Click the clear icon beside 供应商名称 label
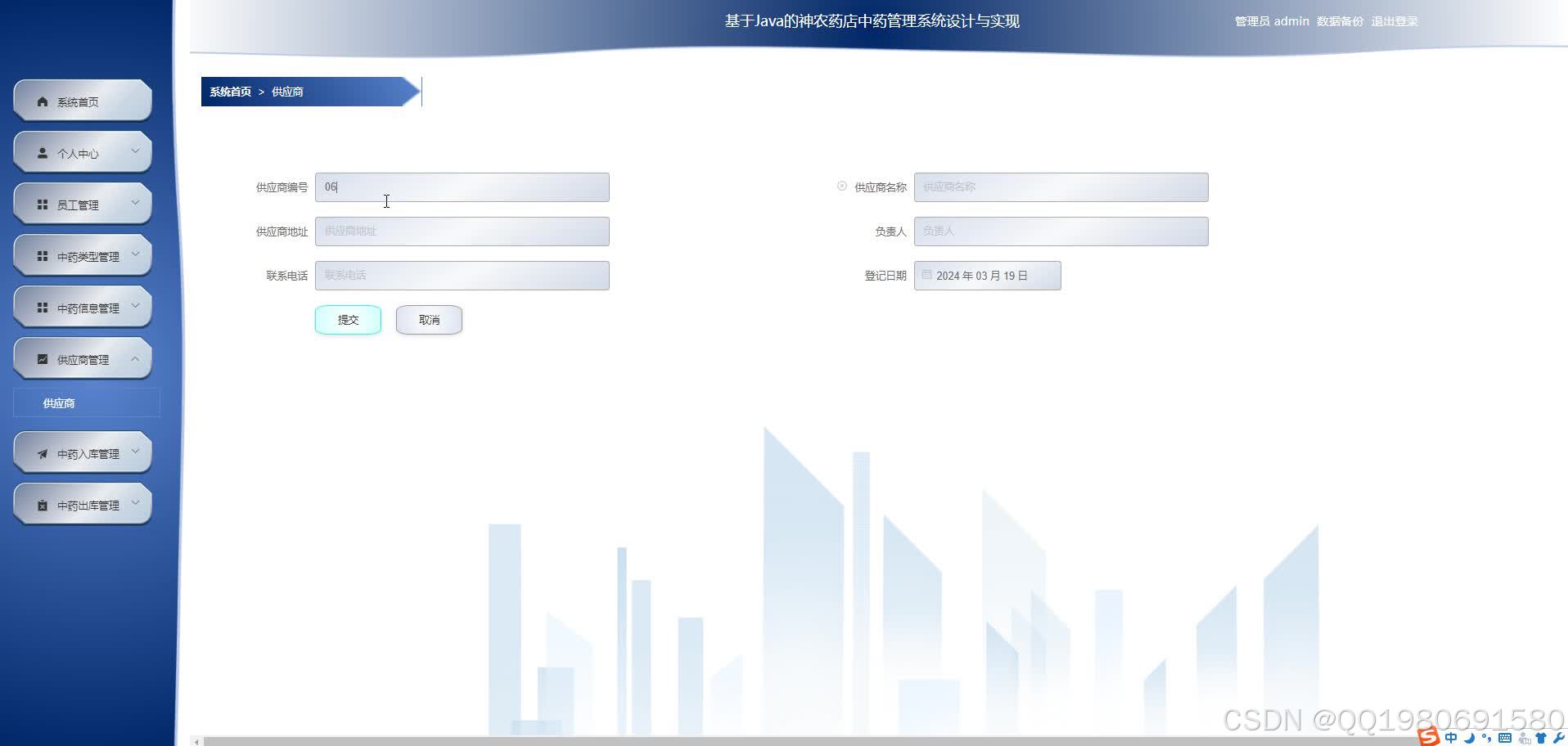 tap(842, 186)
